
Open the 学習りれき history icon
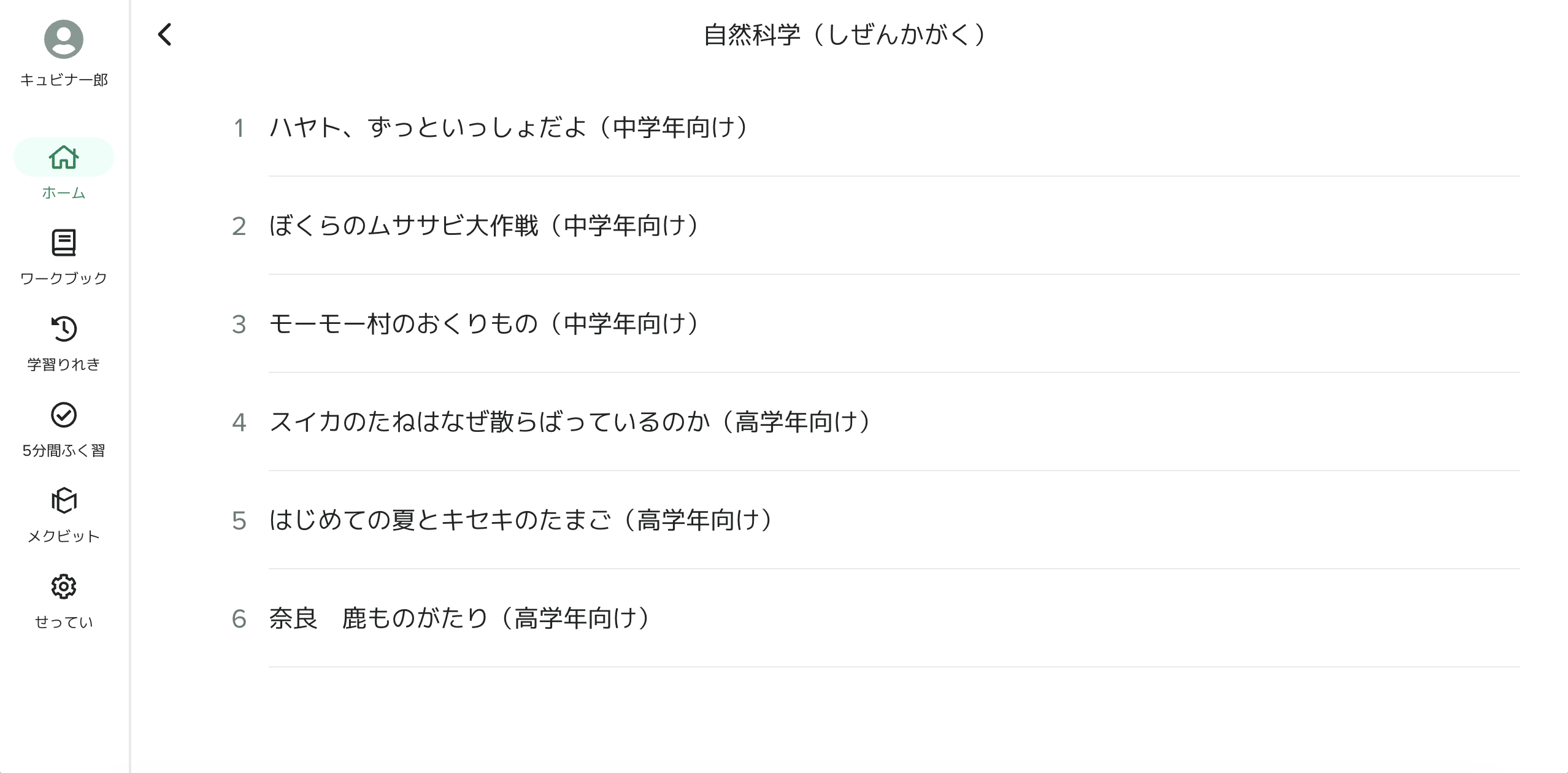pos(64,329)
